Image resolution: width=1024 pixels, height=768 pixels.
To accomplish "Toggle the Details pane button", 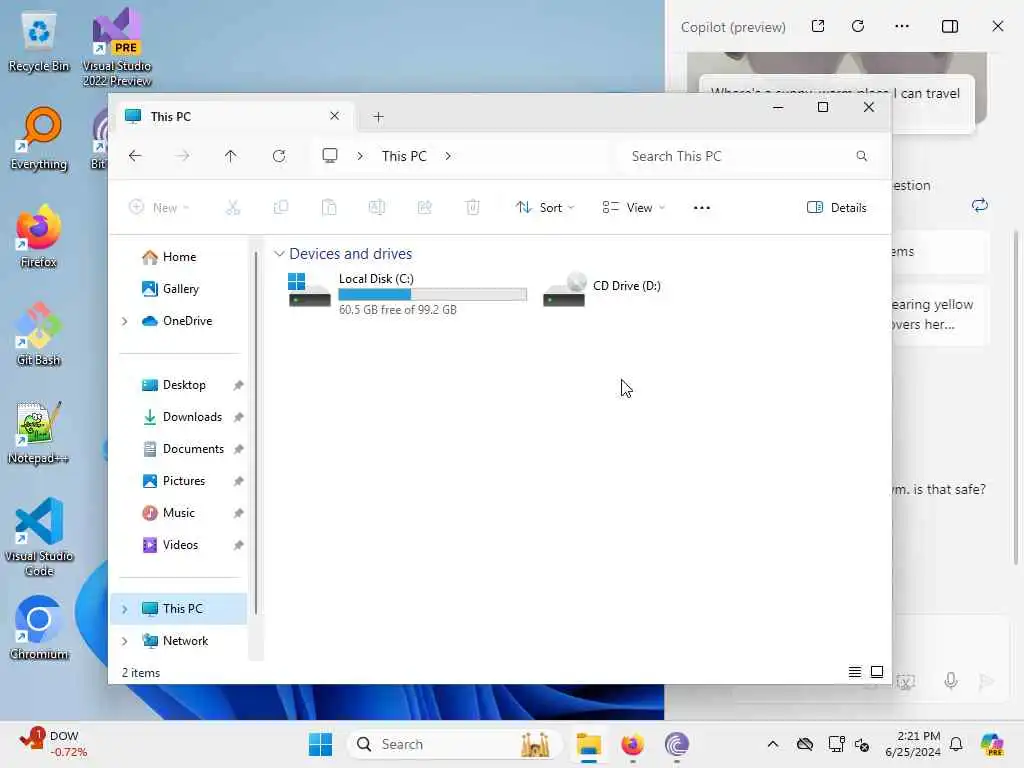I will click(837, 208).
